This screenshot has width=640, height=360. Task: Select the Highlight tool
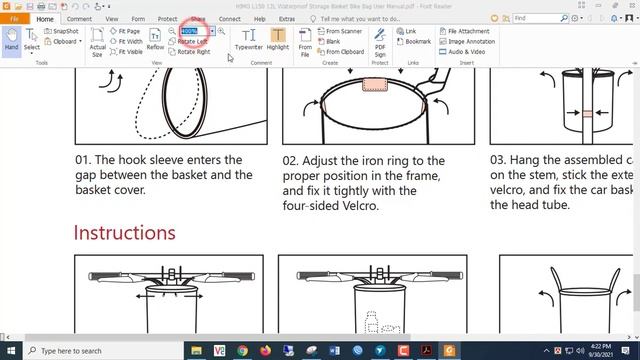click(278, 40)
